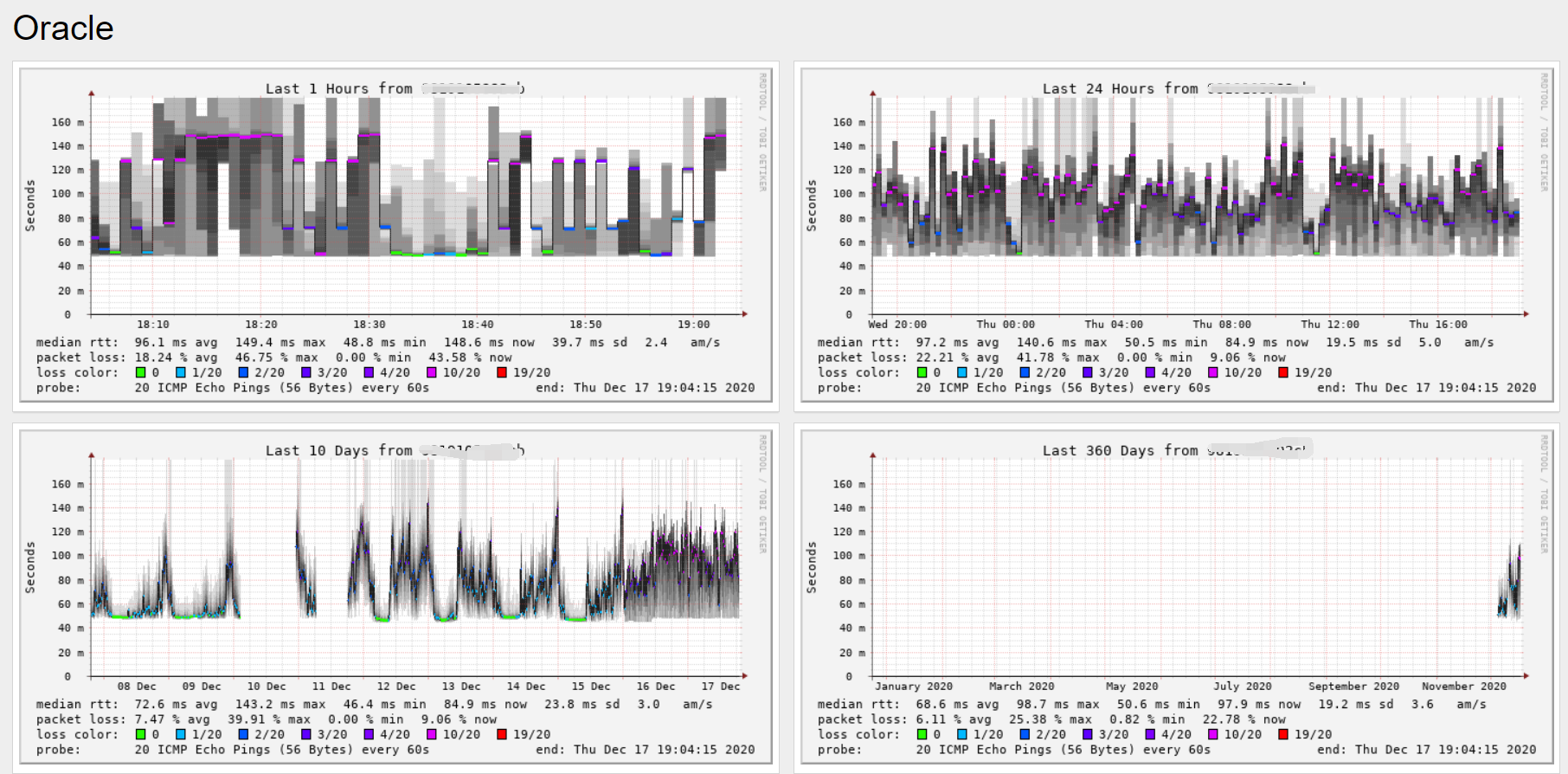This screenshot has height=774, width=1568.
Task: Click the probe description in Last 10 Days panel
Action: (282, 750)
